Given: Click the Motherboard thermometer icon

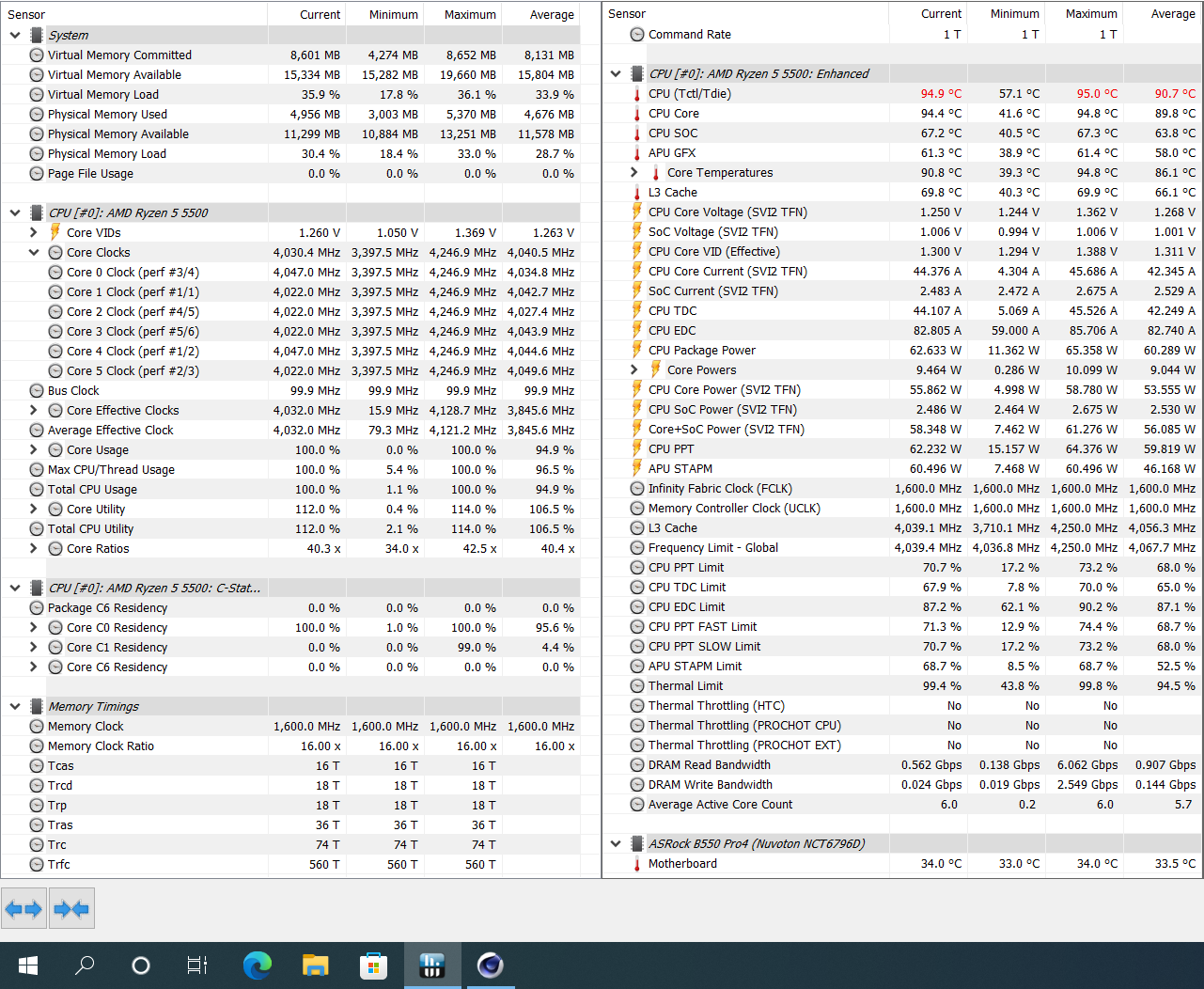Looking at the screenshot, I should [x=636, y=864].
